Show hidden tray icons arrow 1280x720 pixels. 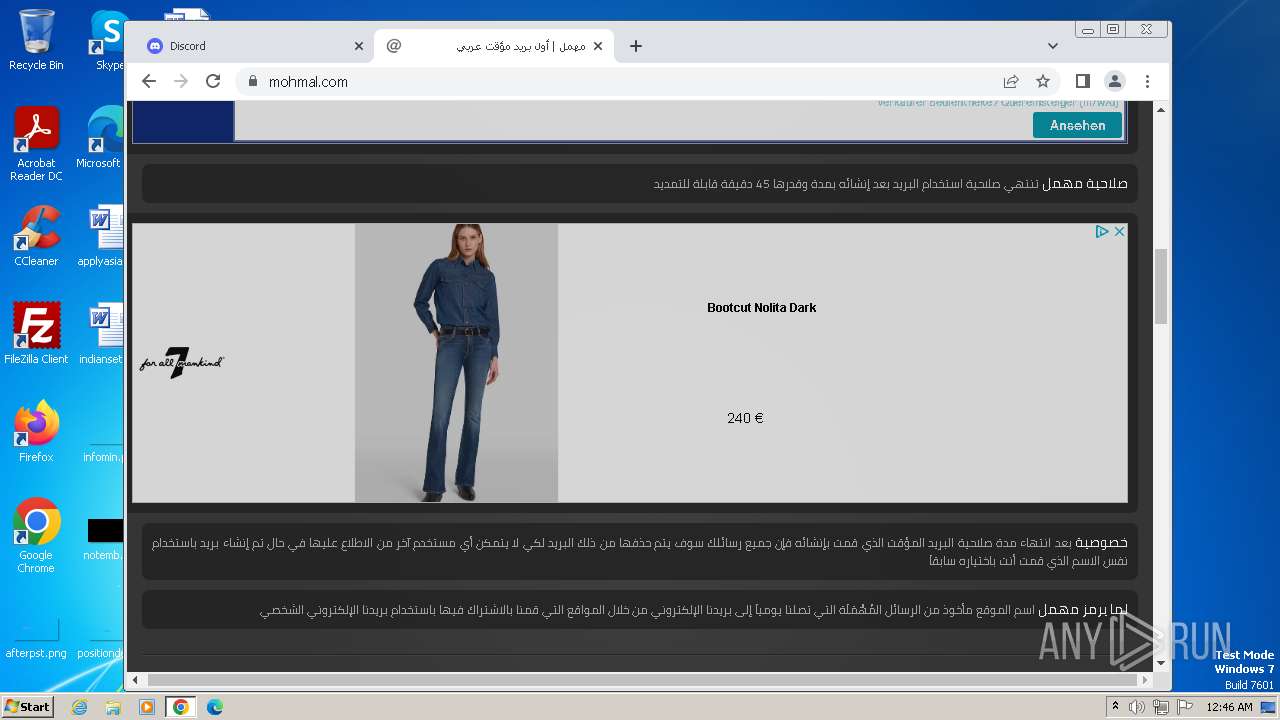click(1115, 707)
